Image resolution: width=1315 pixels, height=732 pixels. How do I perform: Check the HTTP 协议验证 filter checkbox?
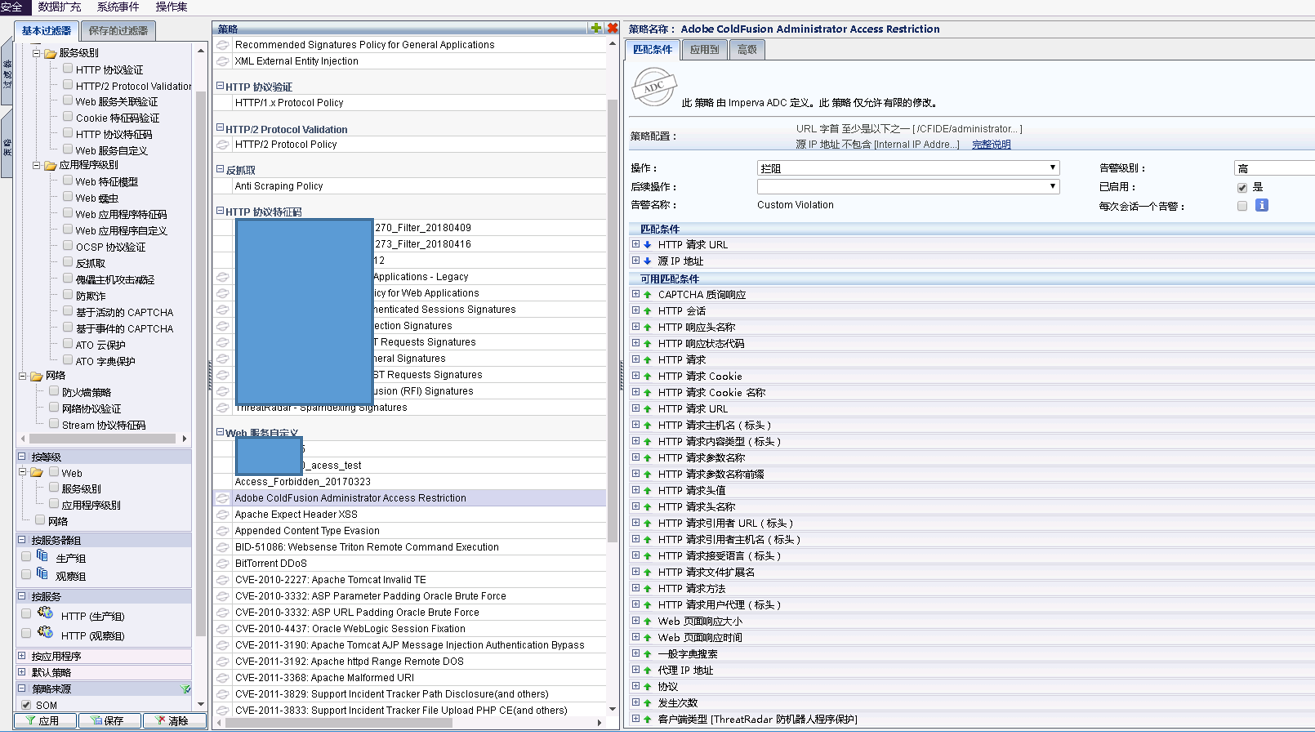click(x=68, y=69)
